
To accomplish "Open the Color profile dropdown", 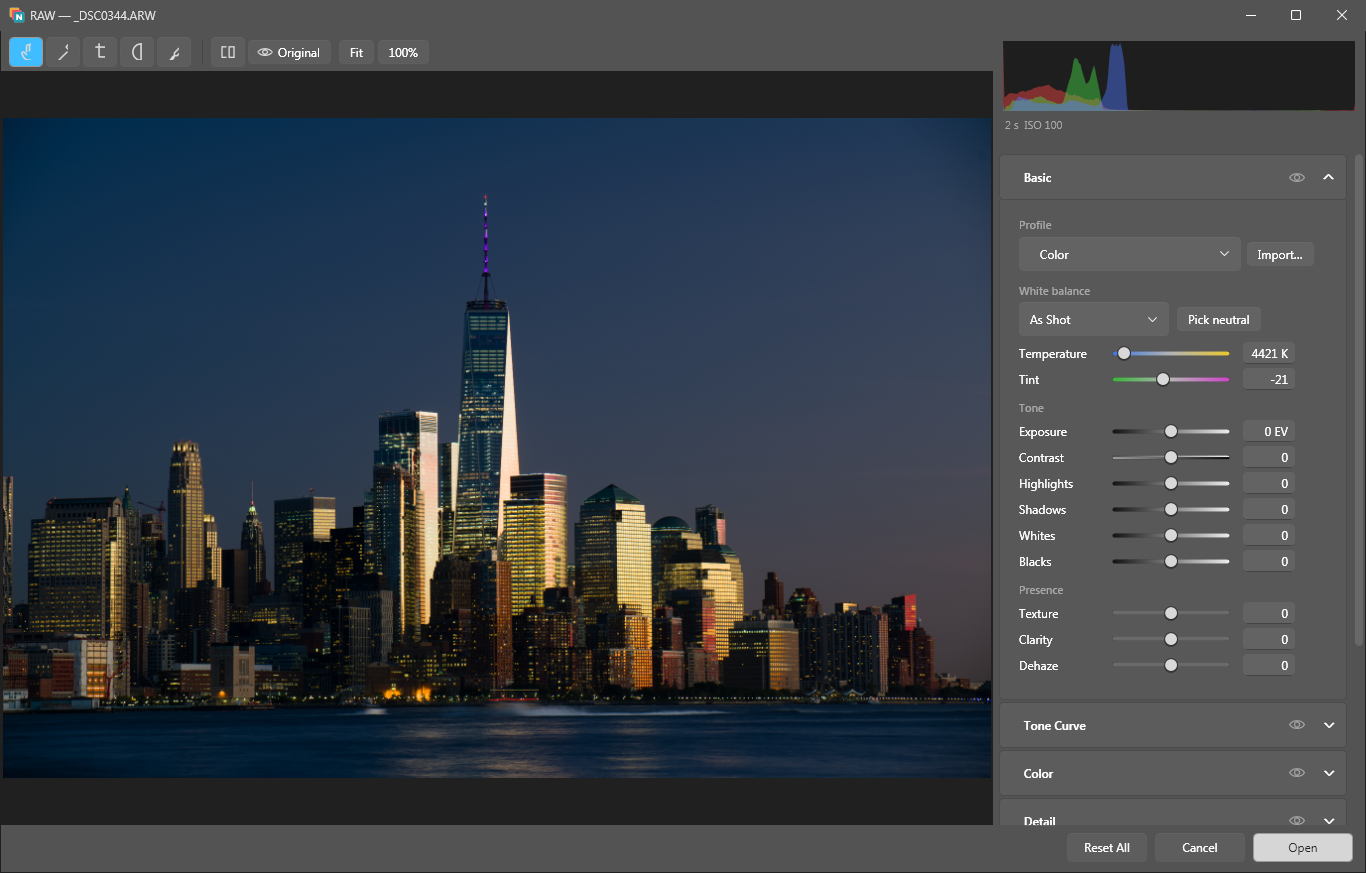I will pyautogui.click(x=1130, y=254).
